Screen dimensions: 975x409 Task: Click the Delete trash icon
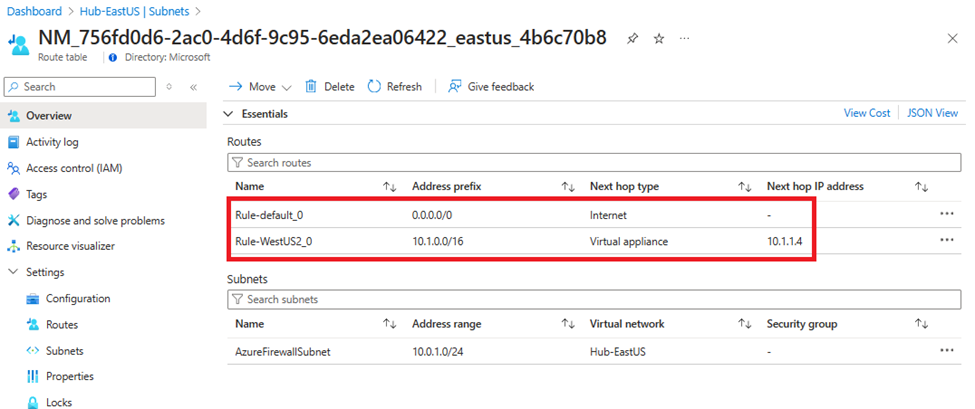[x=312, y=87]
